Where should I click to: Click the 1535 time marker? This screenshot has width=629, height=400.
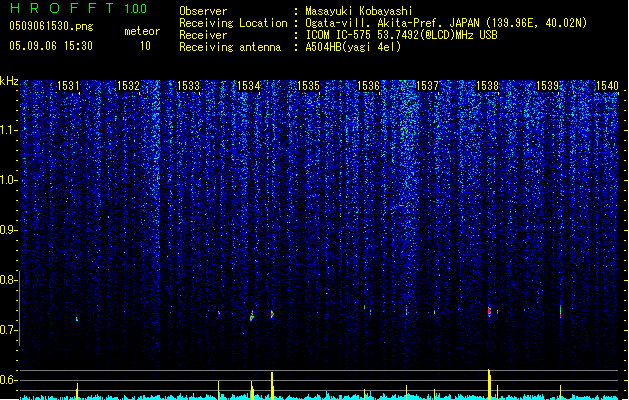[x=308, y=86]
